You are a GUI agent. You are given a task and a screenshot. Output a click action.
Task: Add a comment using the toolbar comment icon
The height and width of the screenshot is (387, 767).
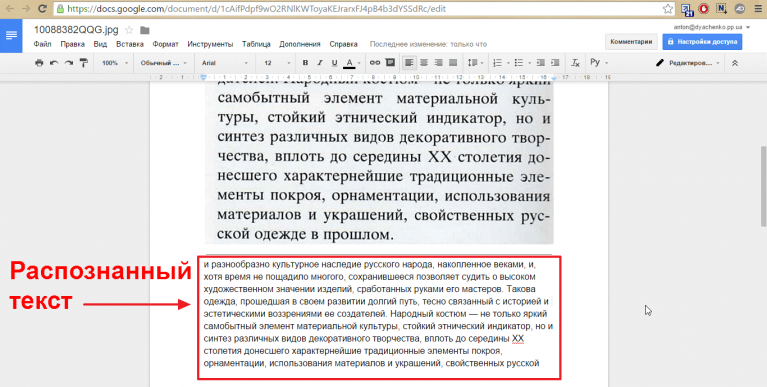pyautogui.click(x=390, y=63)
